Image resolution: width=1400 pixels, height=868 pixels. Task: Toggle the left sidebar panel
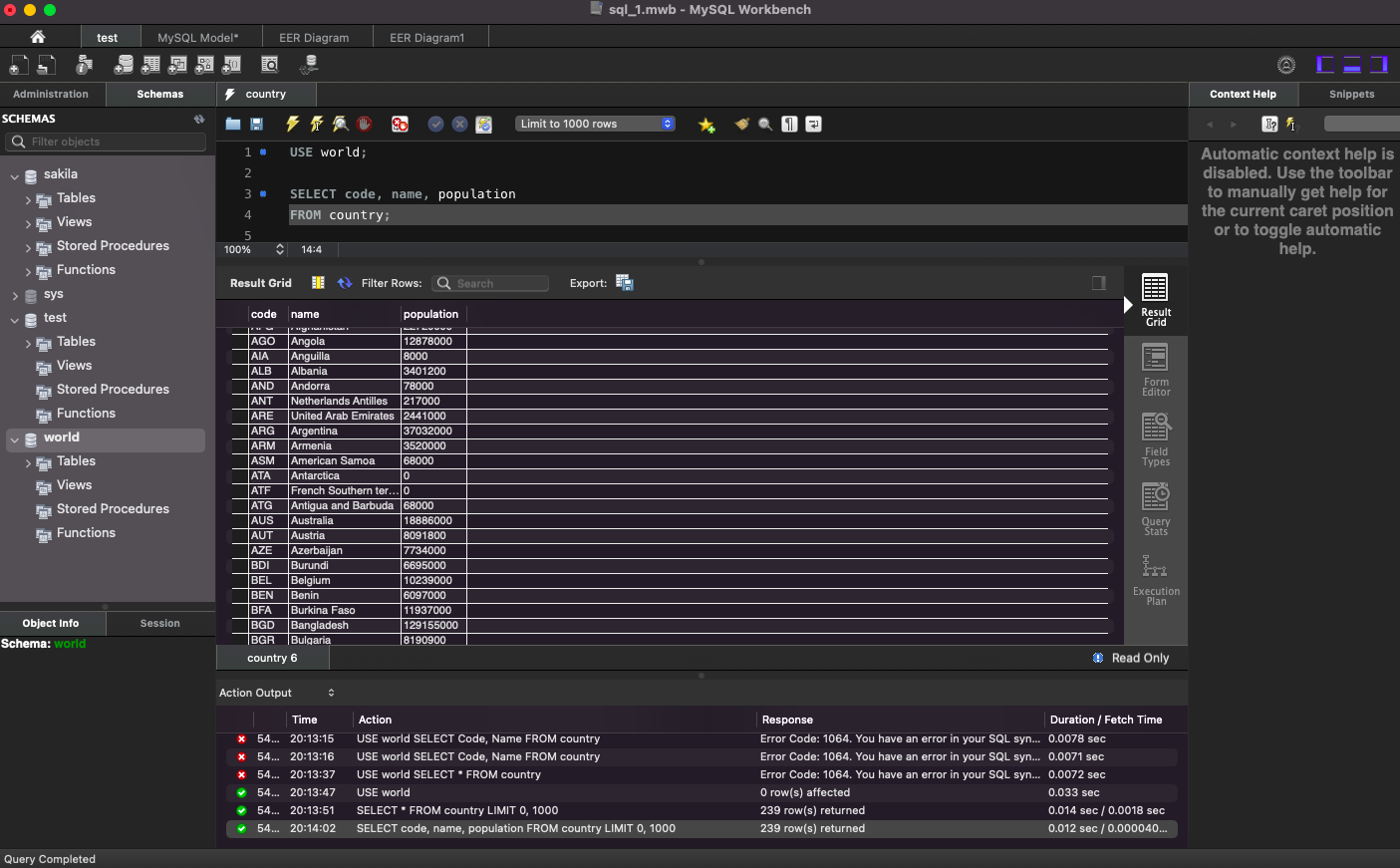(x=1325, y=65)
